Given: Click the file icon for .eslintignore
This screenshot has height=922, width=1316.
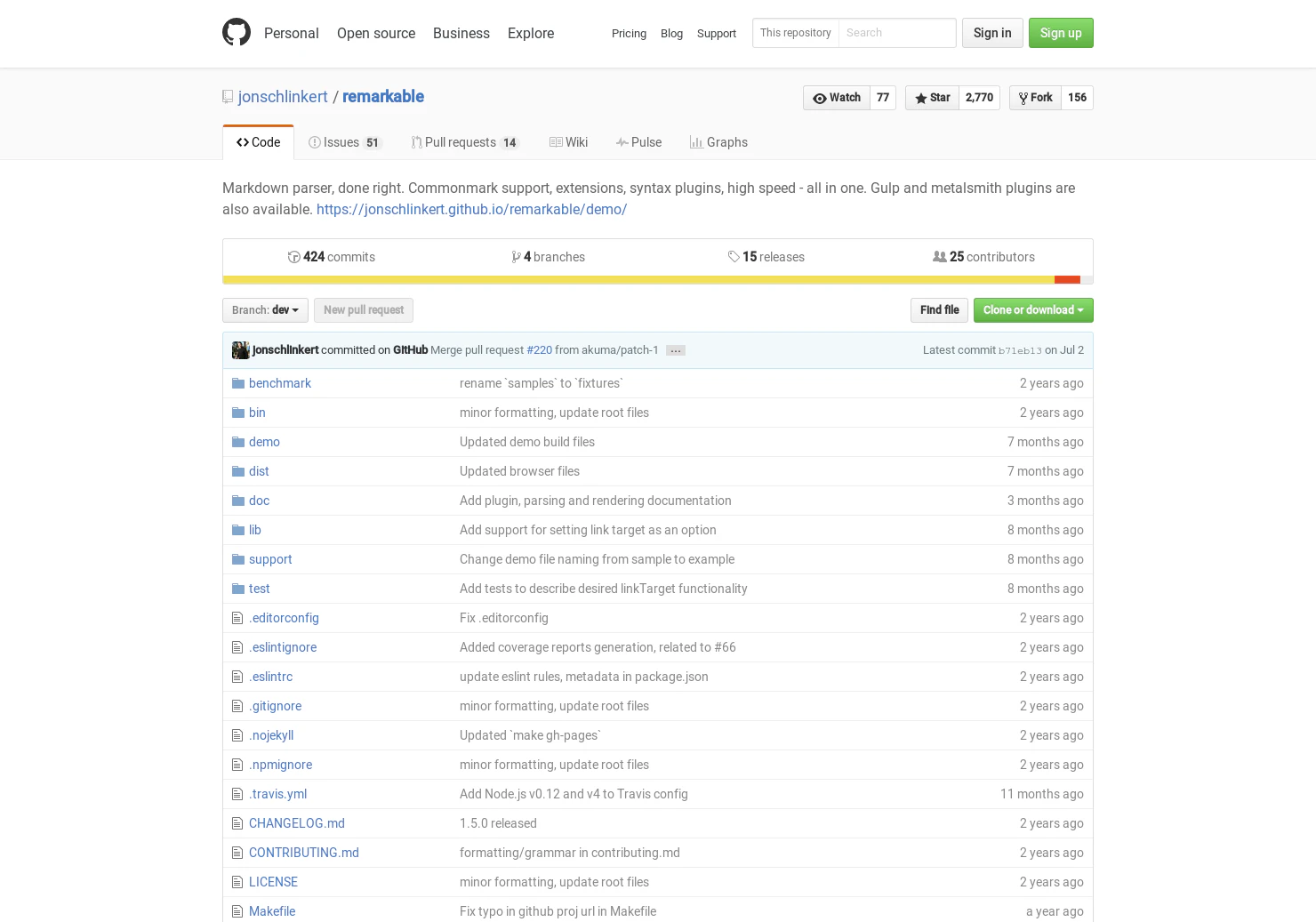Looking at the screenshot, I should coord(237,647).
